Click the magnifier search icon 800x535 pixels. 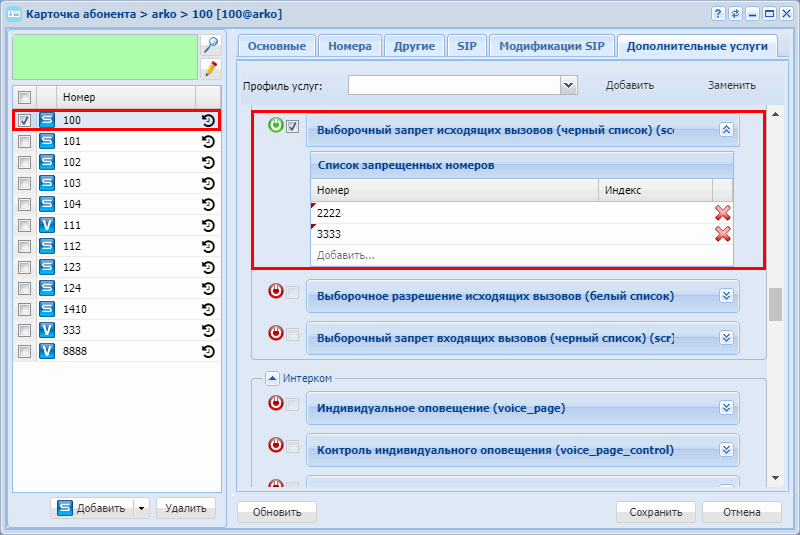(x=211, y=45)
